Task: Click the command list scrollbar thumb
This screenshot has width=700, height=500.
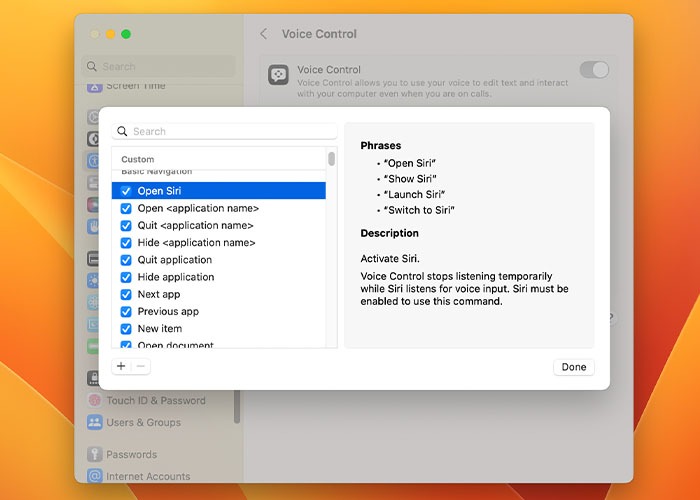Action: 331,159
